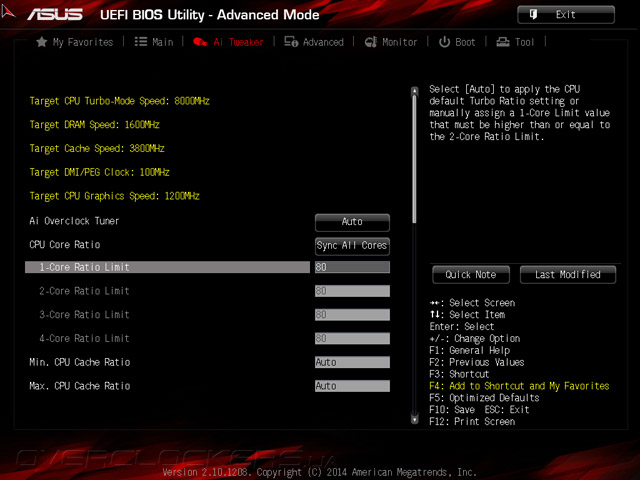Viewport: 640px width, 480px height.
Task: Click the Tool tab printer icon
Action: click(x=502, y=42)
